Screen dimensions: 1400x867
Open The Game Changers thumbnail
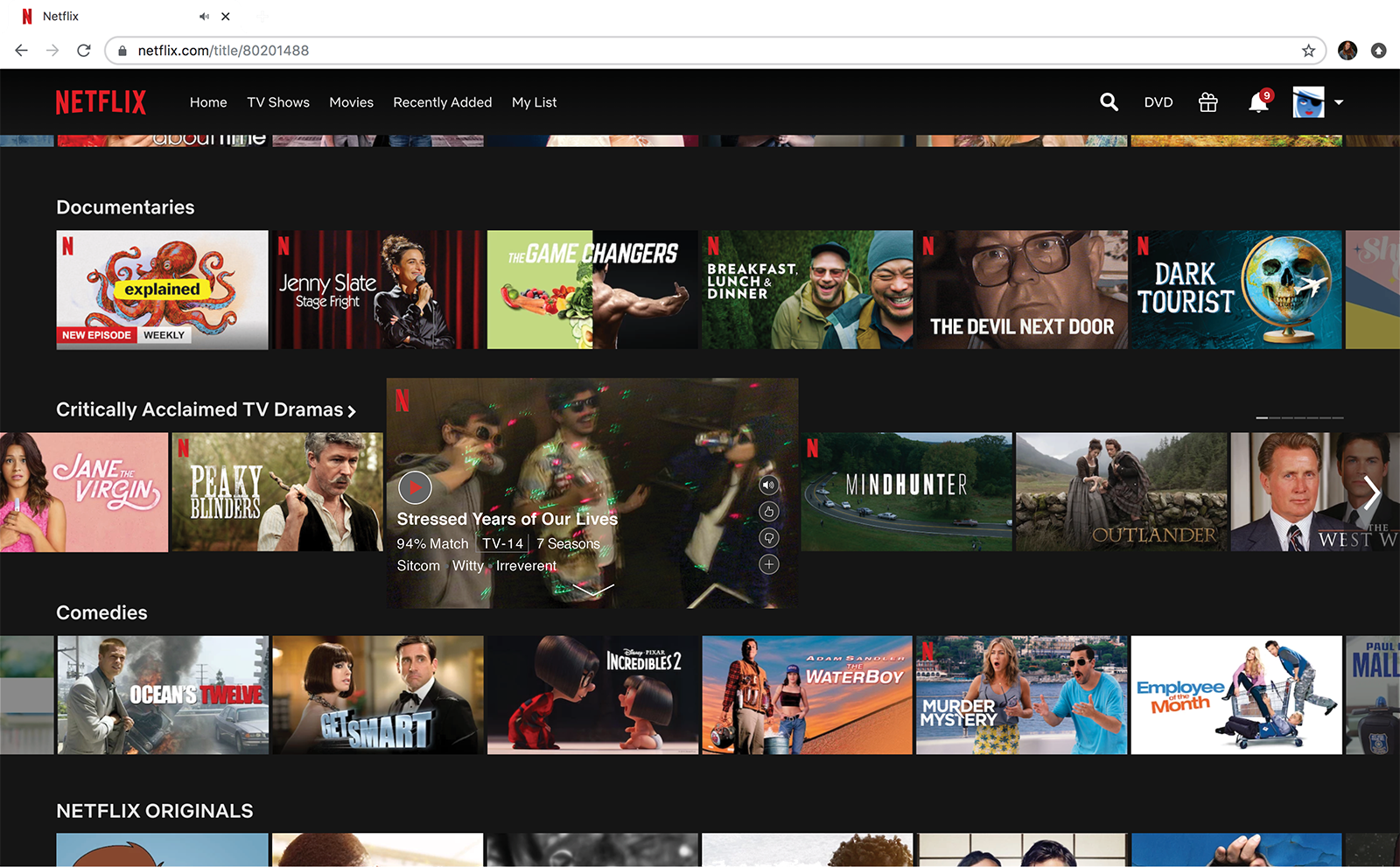click(x=592, y=290)
